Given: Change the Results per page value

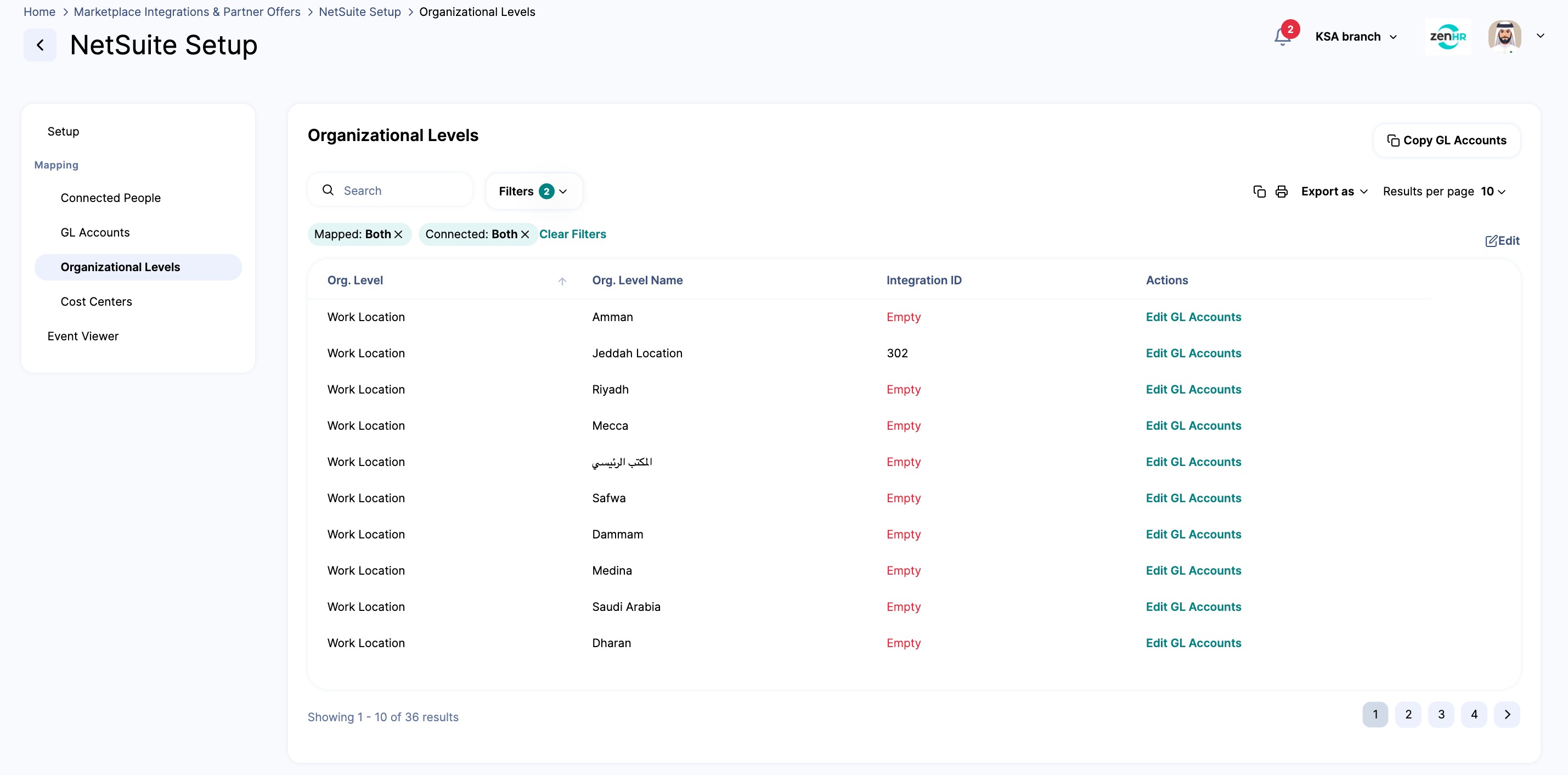Looking at the screenshot, I should 1493,191.
